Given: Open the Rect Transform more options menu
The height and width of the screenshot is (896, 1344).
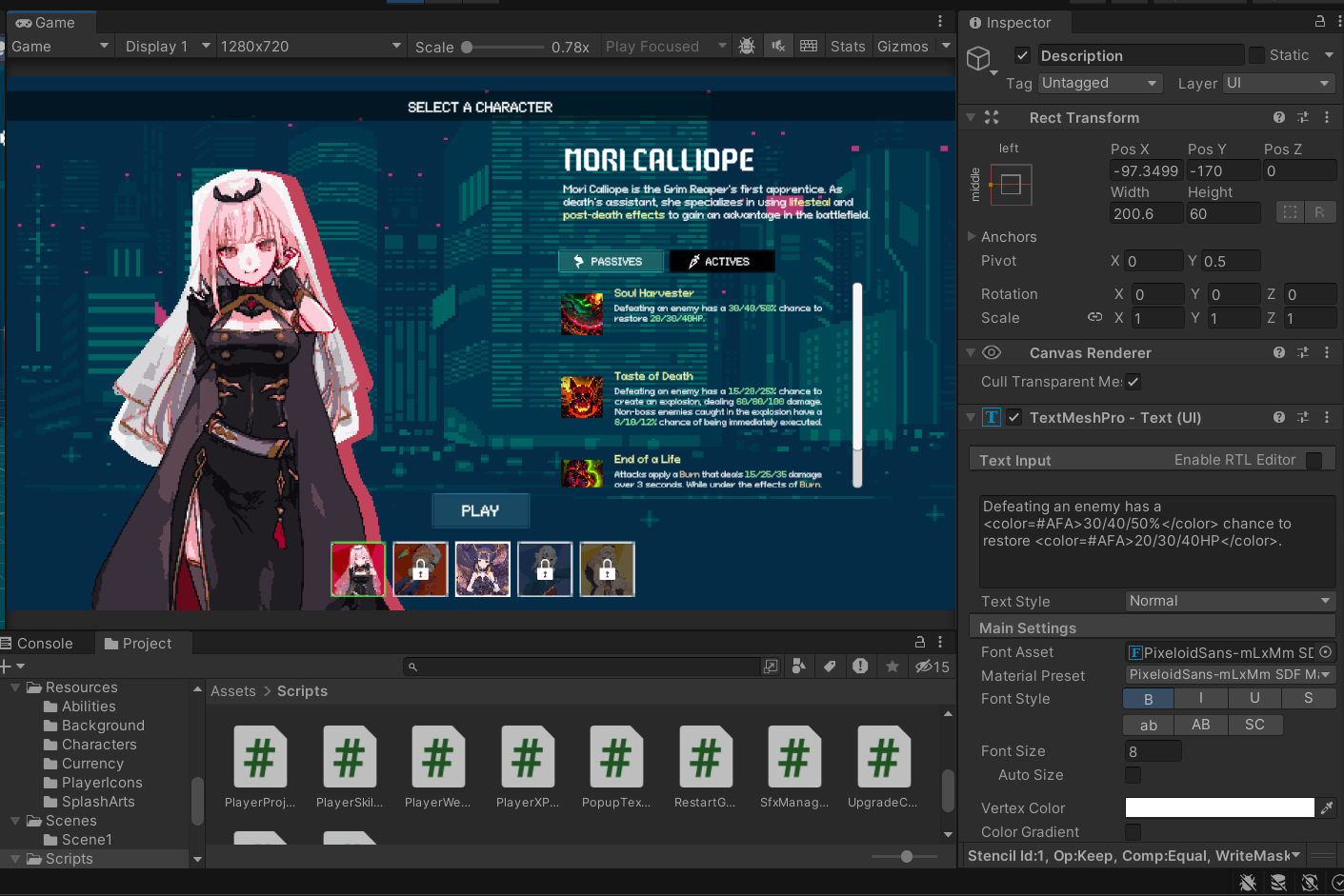Looking at the screenshot, I should pyautogui.click(x=1327, y=117).
